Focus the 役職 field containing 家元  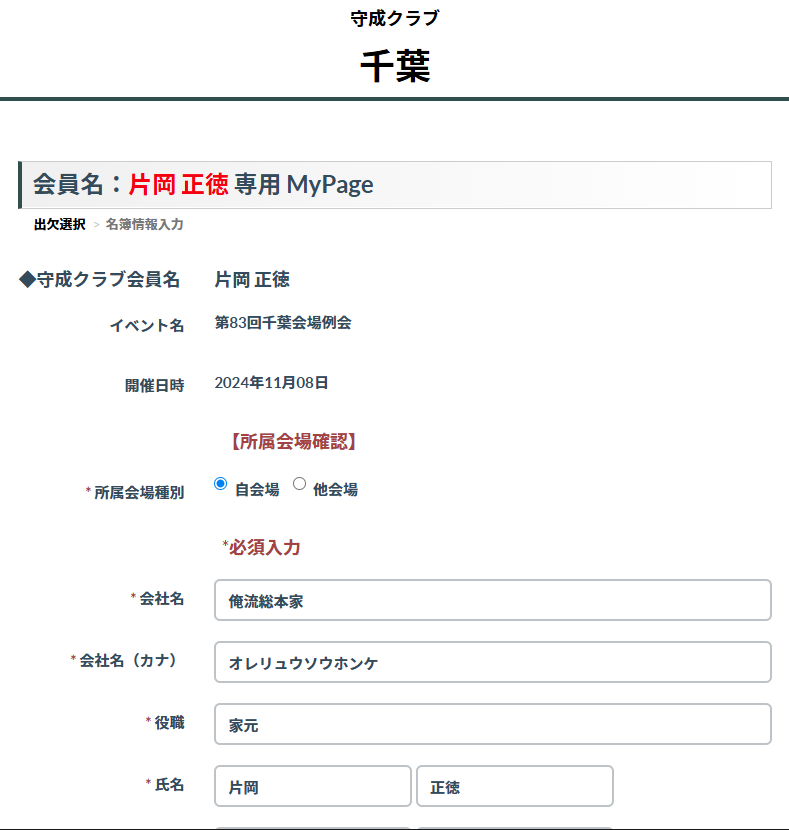click(x=493, y=724)
